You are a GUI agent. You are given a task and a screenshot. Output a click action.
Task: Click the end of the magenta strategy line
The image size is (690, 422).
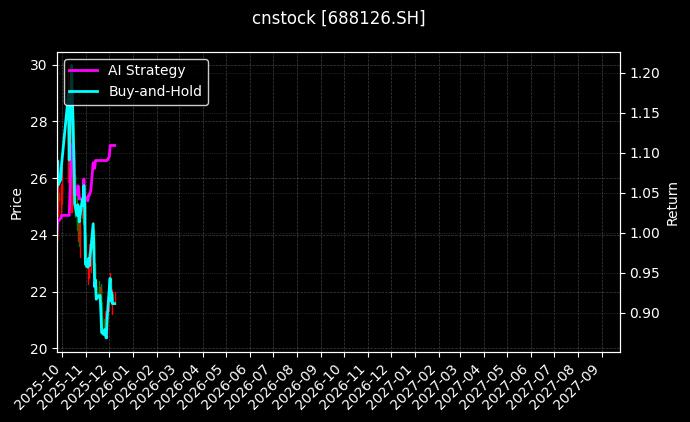coord(115,146)
